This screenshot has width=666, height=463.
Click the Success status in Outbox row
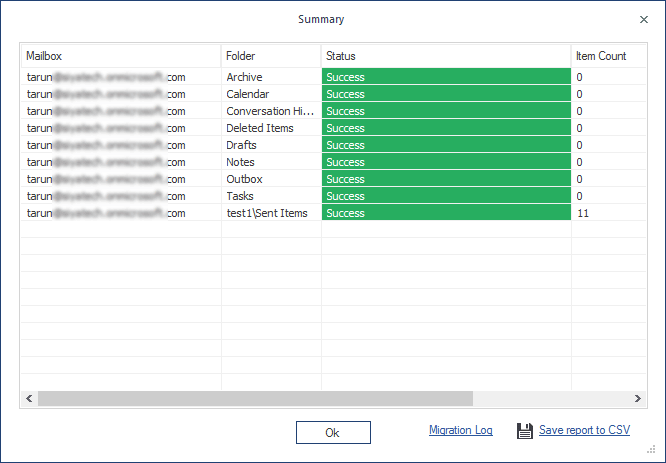click(446, 179)
